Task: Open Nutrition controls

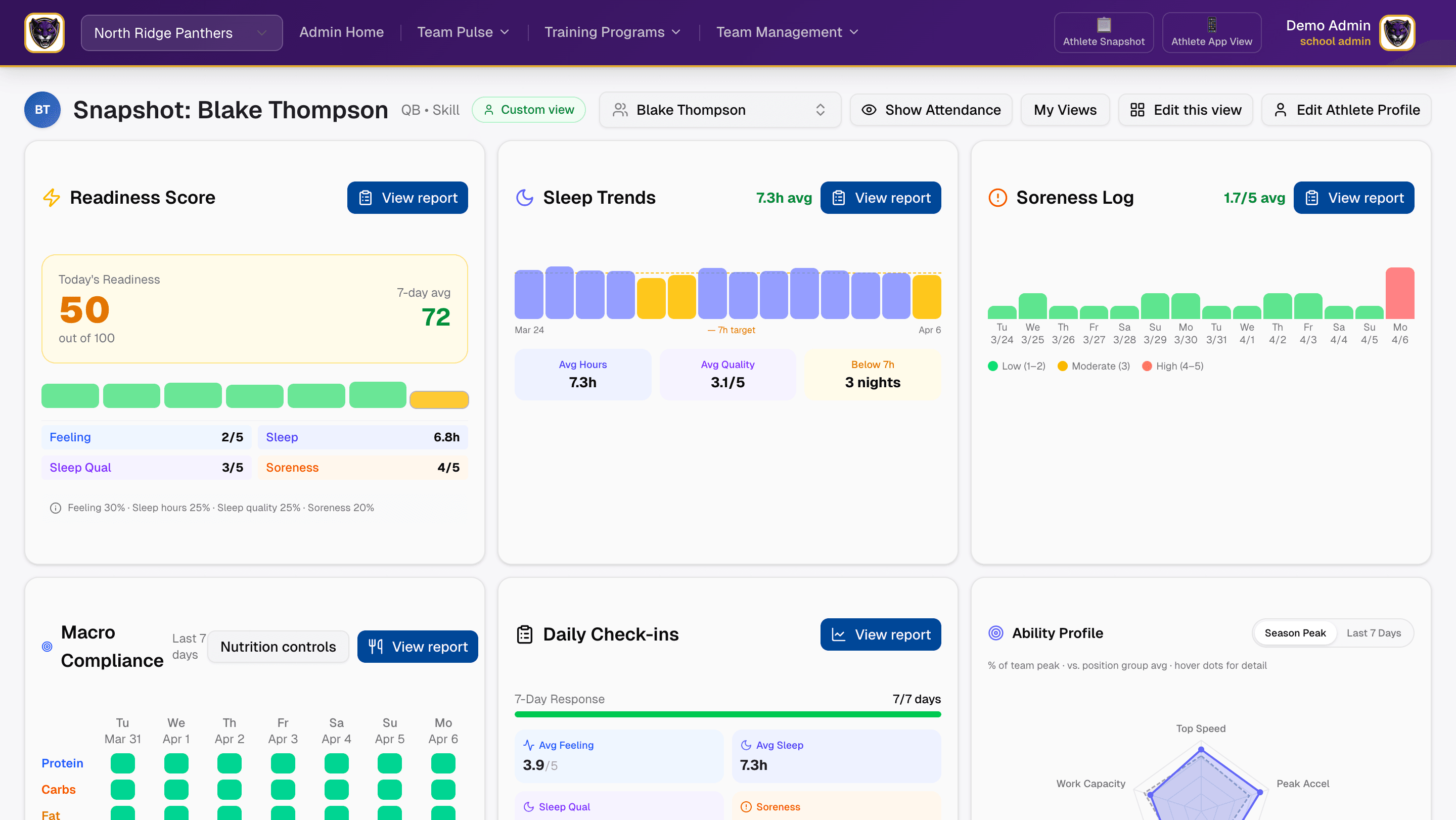Action: point(278,647)
